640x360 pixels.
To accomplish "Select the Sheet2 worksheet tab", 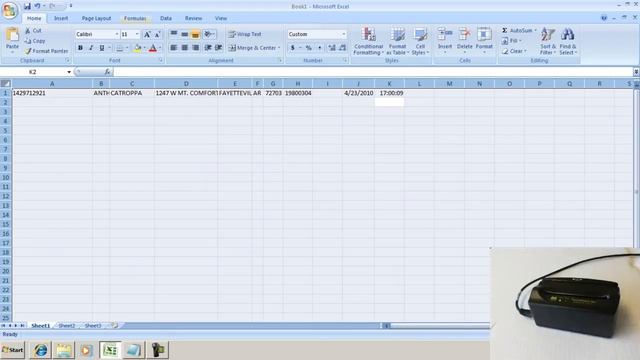I will click(x=67, y=326).
